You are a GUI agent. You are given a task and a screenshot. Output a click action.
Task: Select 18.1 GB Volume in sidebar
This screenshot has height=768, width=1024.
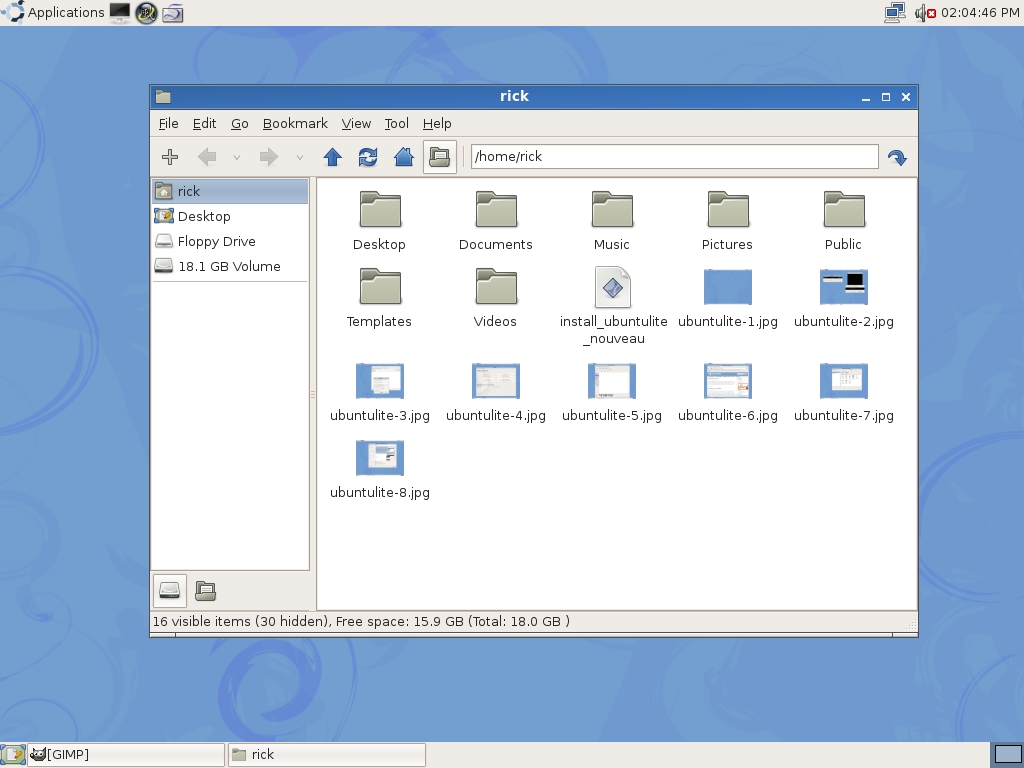(228, 266)
